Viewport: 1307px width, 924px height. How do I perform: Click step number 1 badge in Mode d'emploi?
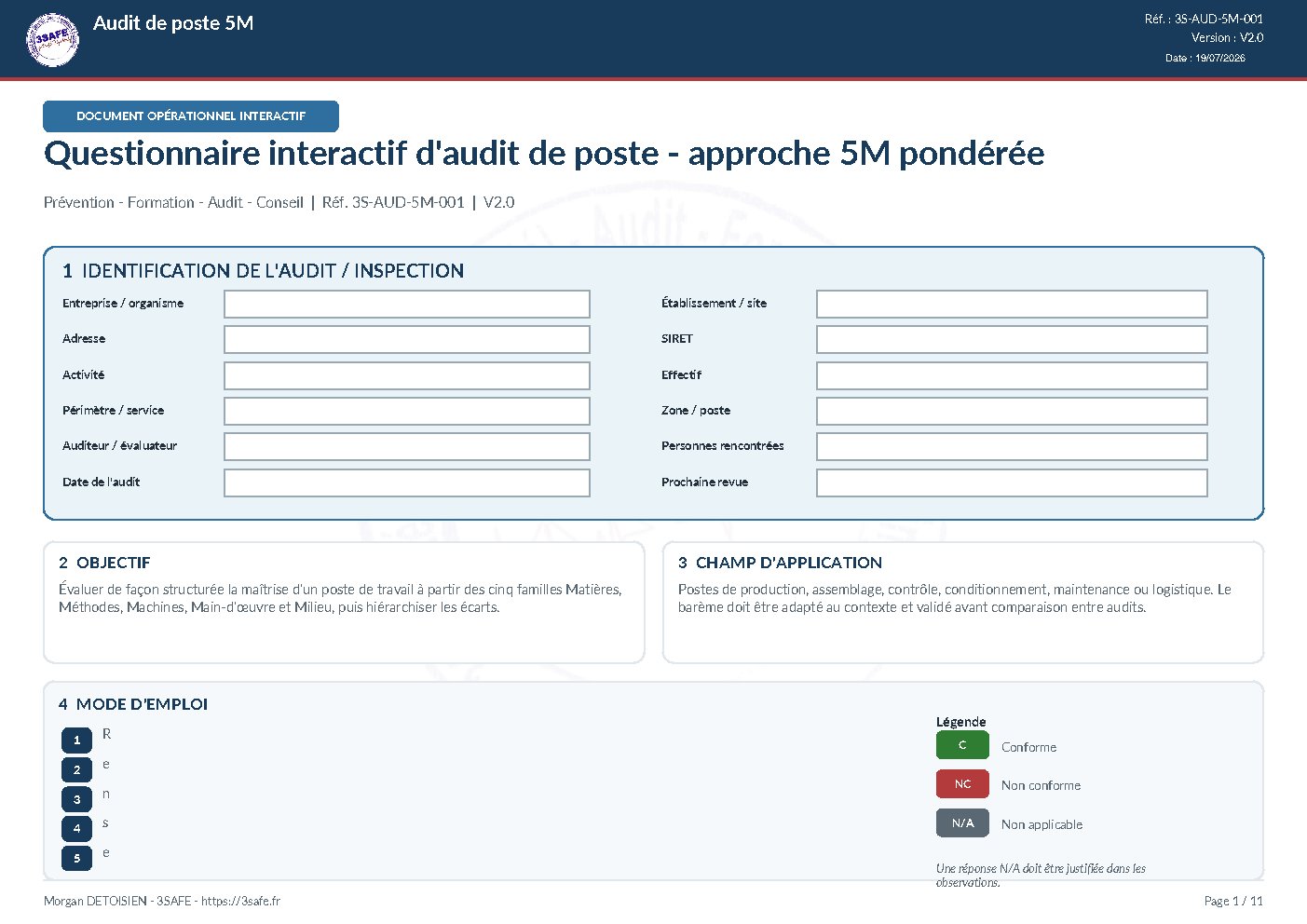point(76,741)
